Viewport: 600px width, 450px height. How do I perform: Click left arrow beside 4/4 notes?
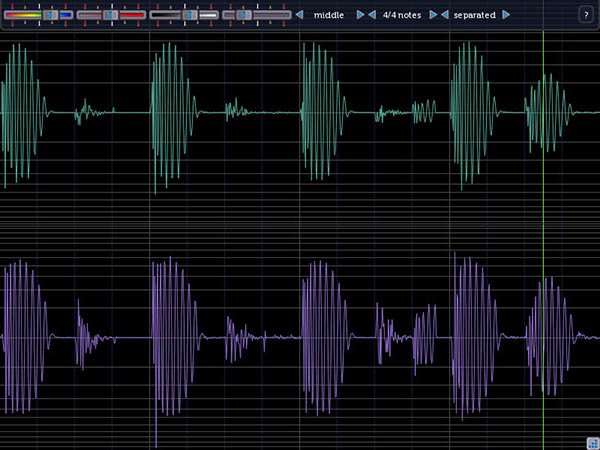pyautogui.click(x=372, y=15)
